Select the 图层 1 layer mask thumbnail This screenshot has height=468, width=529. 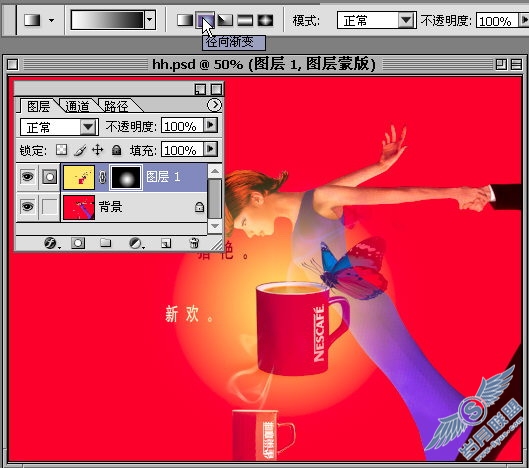point(126,177)
